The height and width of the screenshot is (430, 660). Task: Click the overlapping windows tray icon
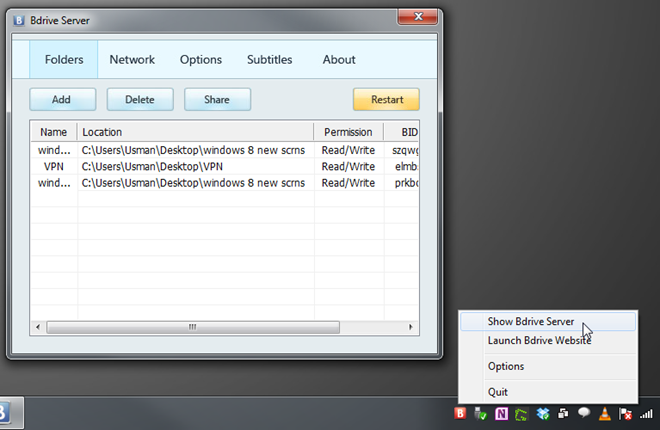point(563,414)
